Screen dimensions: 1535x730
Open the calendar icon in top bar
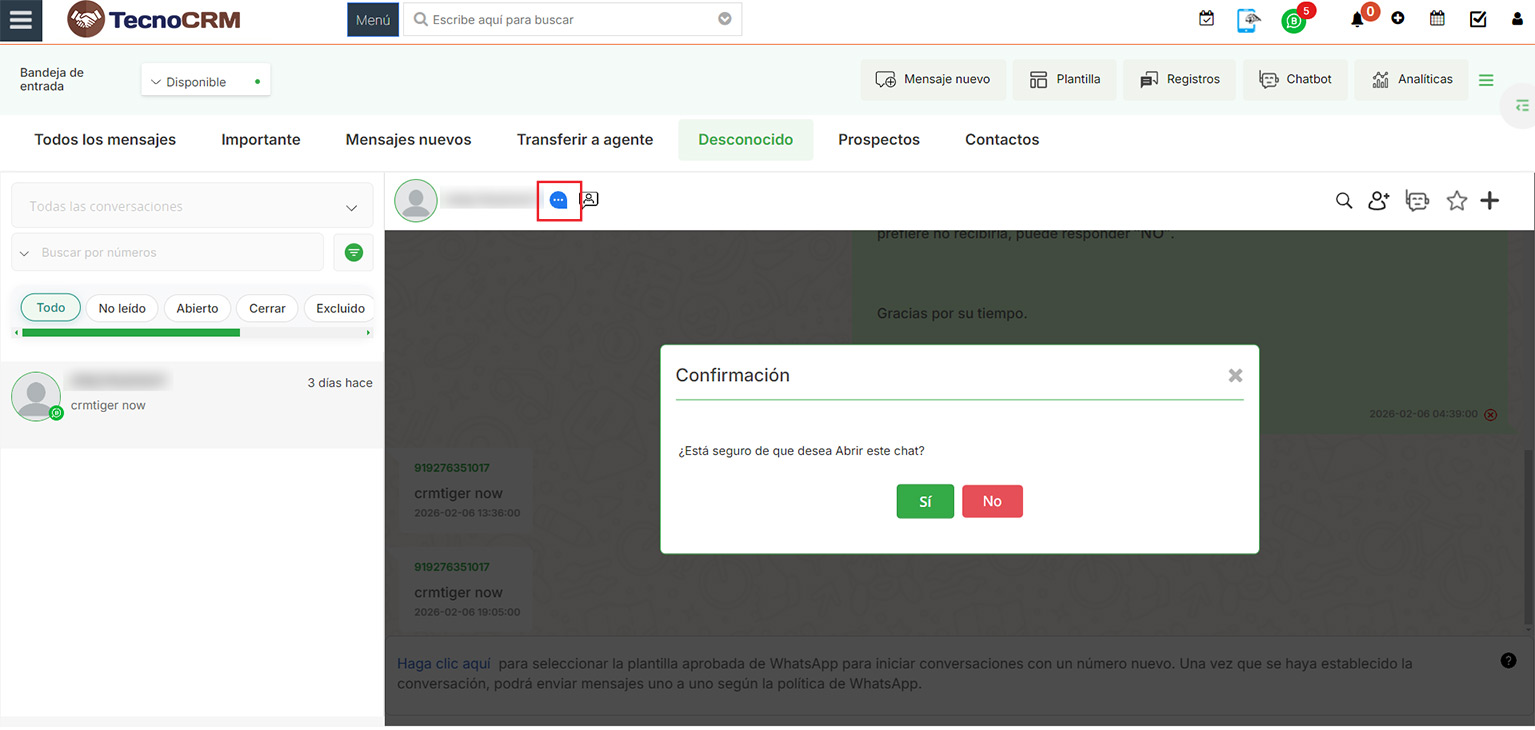1437,18
